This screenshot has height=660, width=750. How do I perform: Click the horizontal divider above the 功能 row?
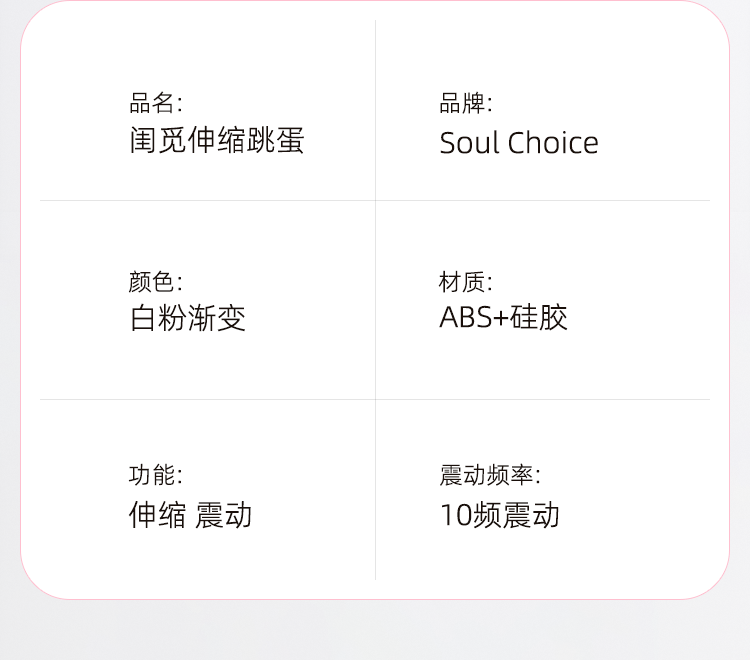(x=375, y=399)
